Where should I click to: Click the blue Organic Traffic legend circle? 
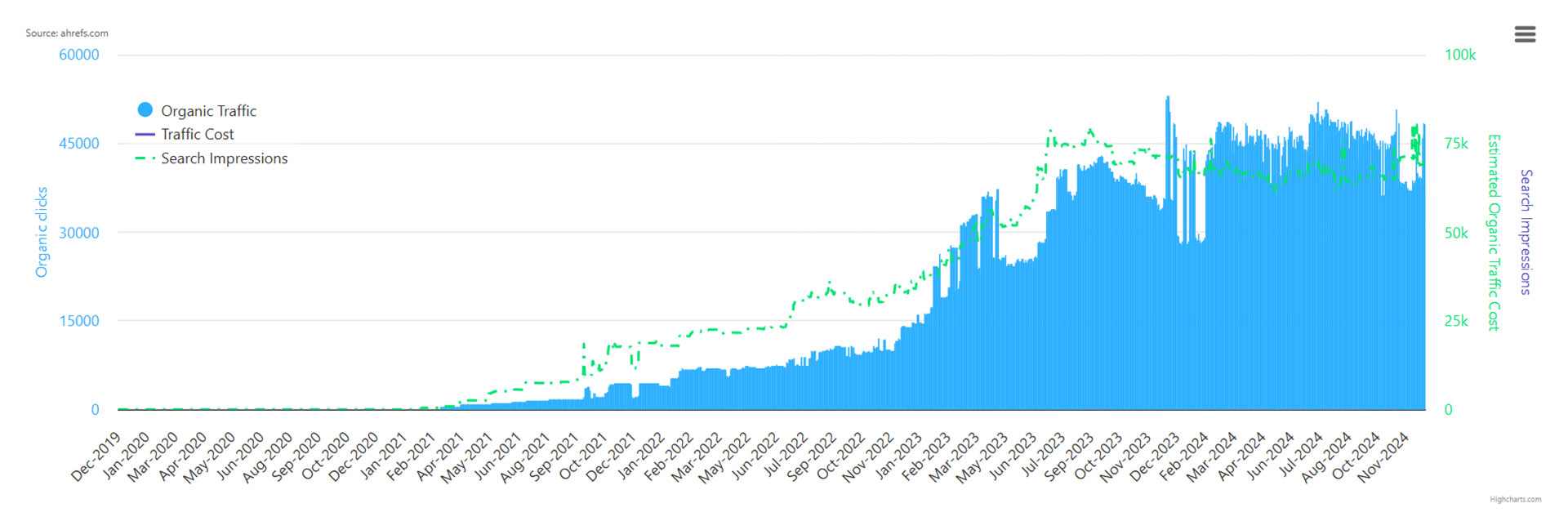[145, 110]
